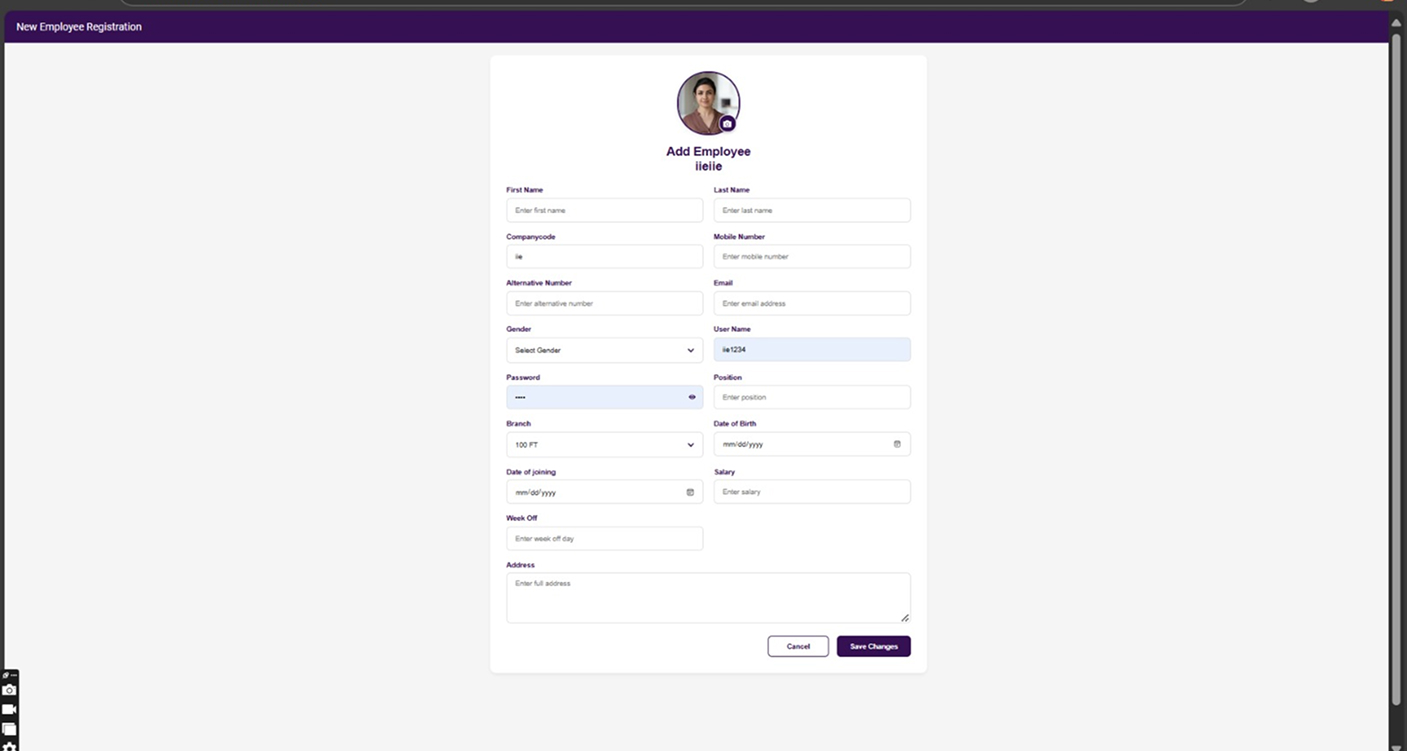
Task: Expand the Select Gender dropdown
Action: click(604, 350)
